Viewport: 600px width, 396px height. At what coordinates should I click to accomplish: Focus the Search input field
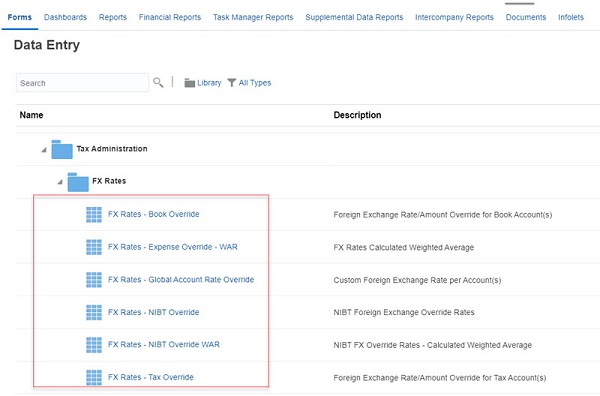(82, 83)
